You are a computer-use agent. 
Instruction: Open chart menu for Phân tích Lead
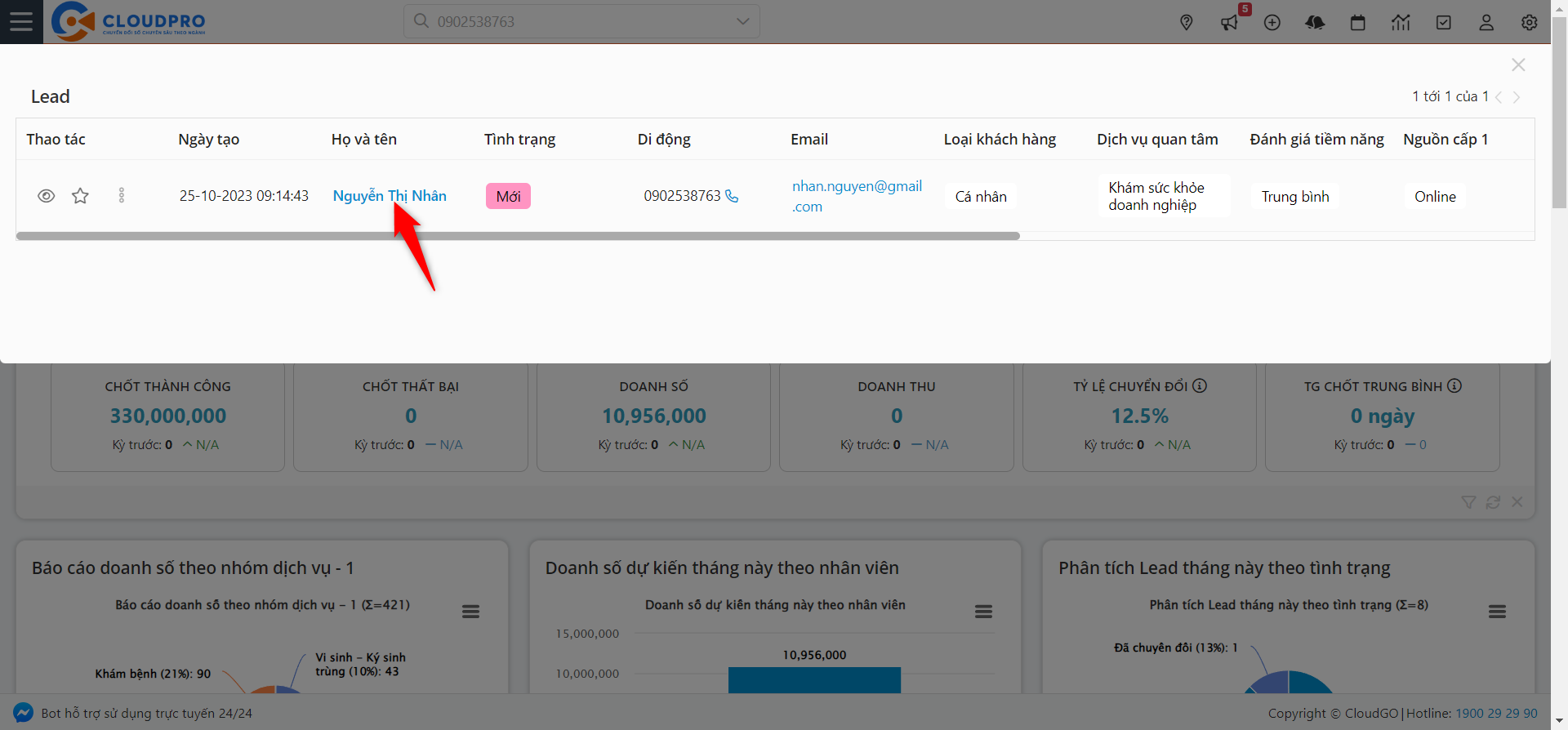1497,612
